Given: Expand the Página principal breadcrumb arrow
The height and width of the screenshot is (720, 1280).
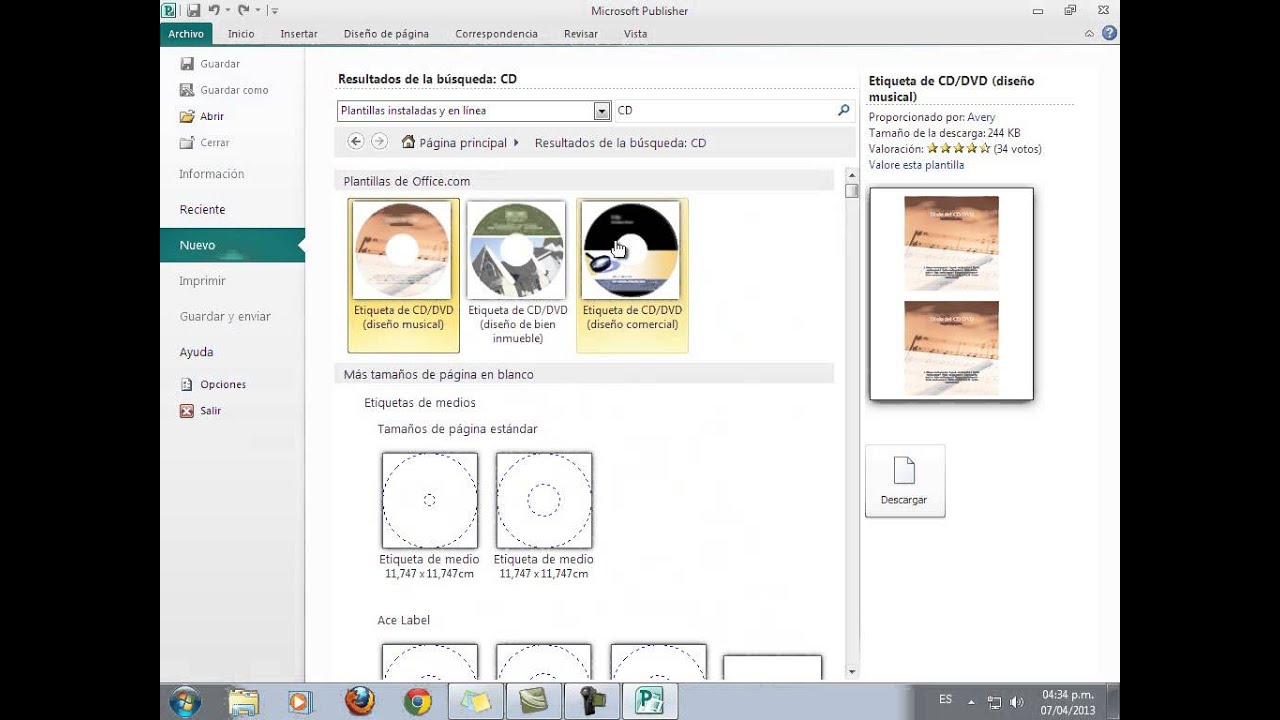Looking at the screenshot, I should [516, 143].
